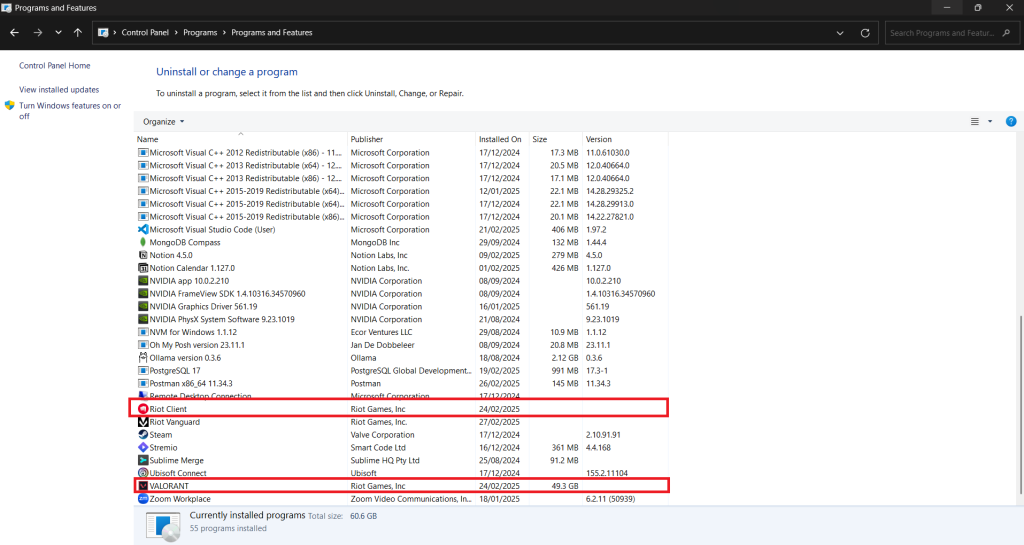Select the PostgreSQL 17 icon
The image size is (1024, 545).
pyautogui.click(x=143, y=371)
